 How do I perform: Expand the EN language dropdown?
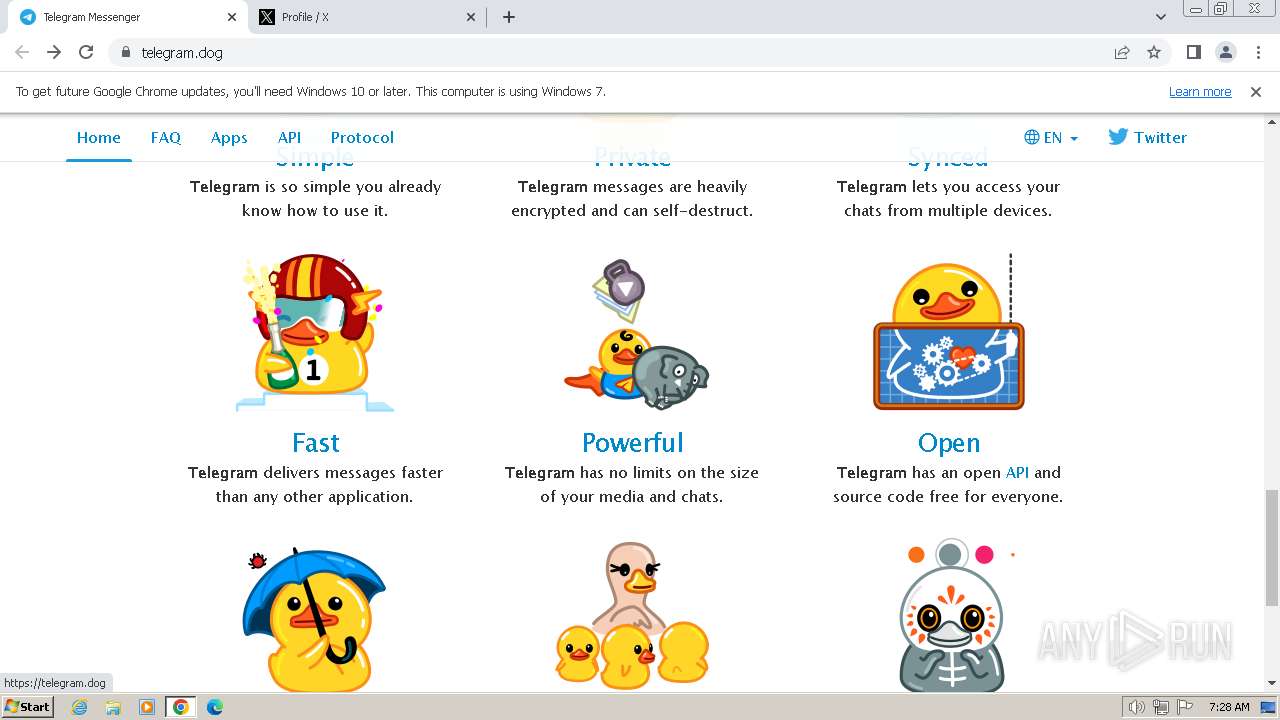pyautogui.click(x=1051, y=137)
